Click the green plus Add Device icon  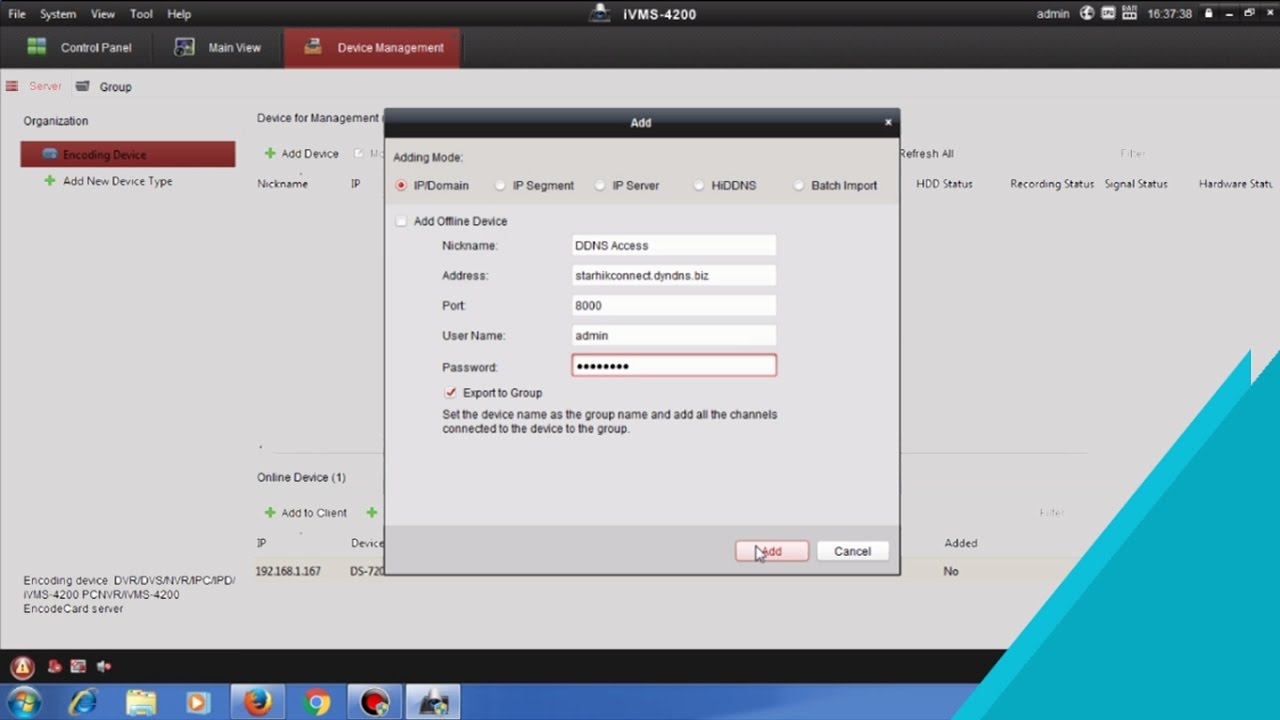click(270, 153)
